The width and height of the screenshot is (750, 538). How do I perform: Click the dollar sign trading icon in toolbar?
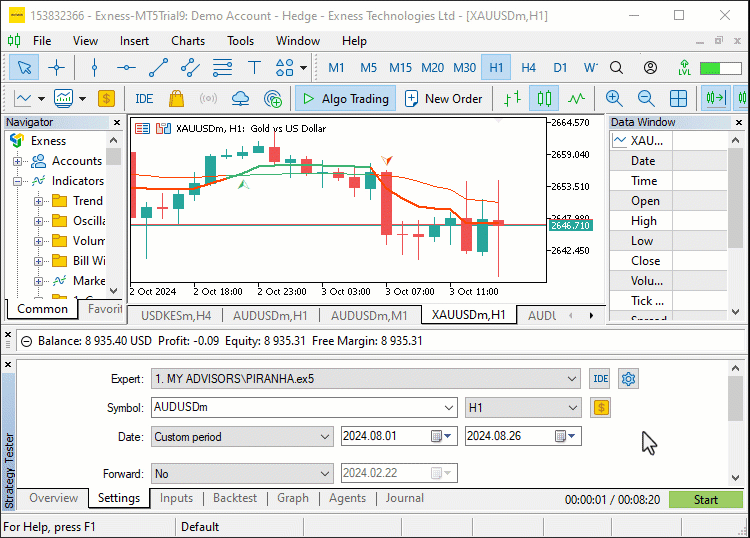106,99
